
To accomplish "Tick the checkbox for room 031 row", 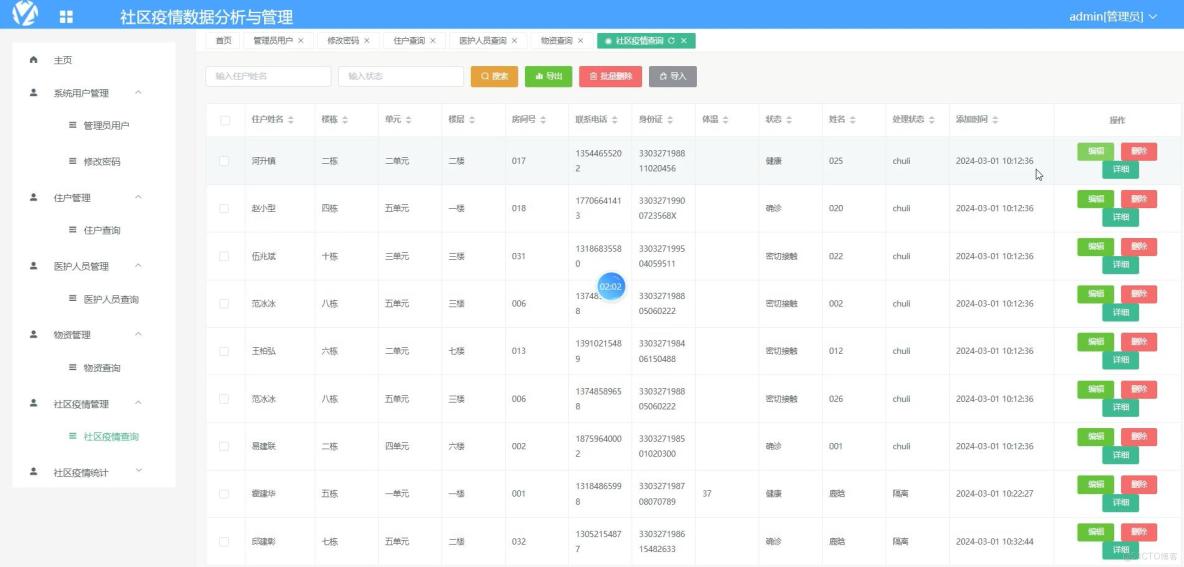I will (x=224, y=256).
